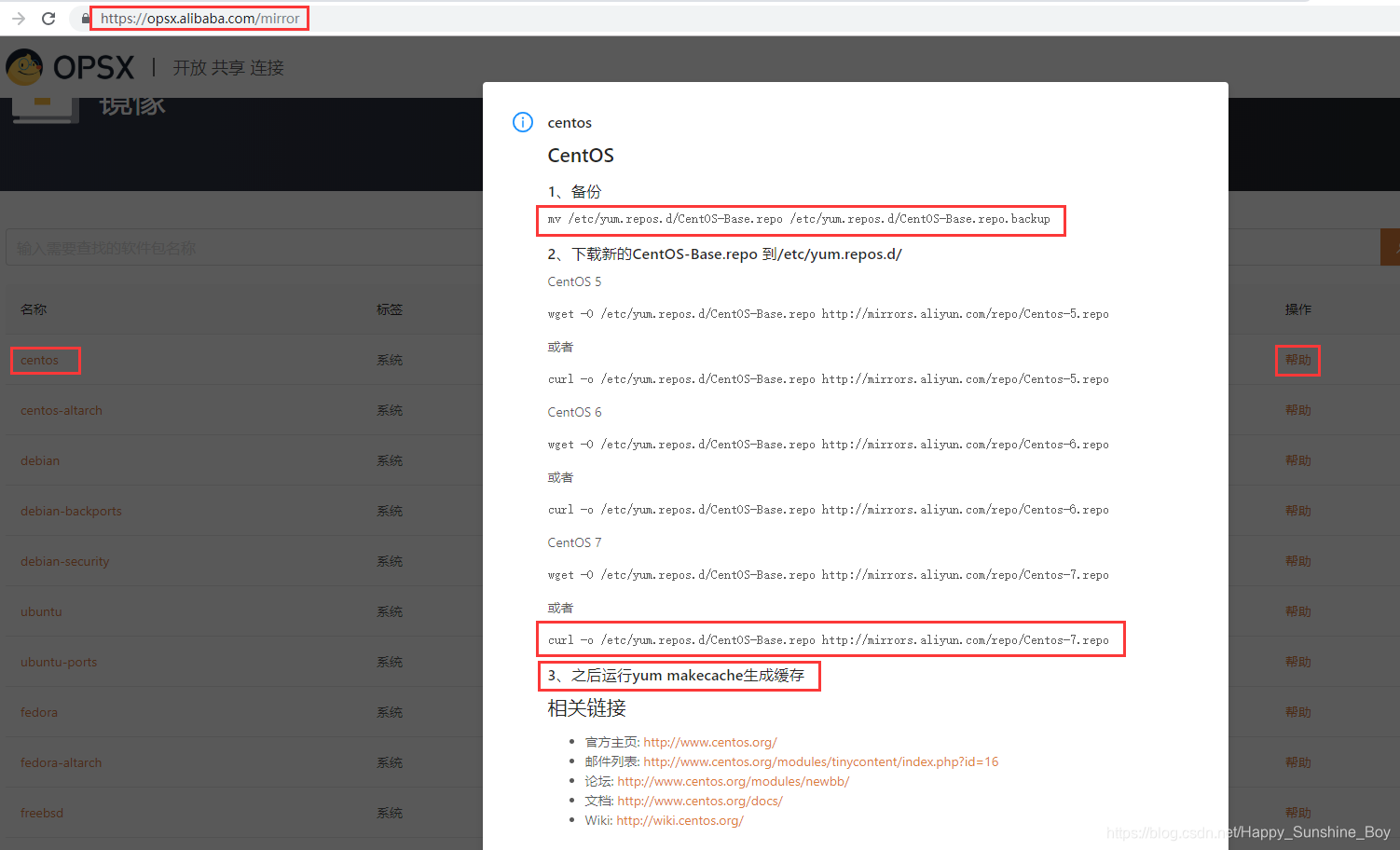The image size is (1400, 850).
Task: Click 帮助 in the ubuntu-ports row
Action: (1298, 662)
